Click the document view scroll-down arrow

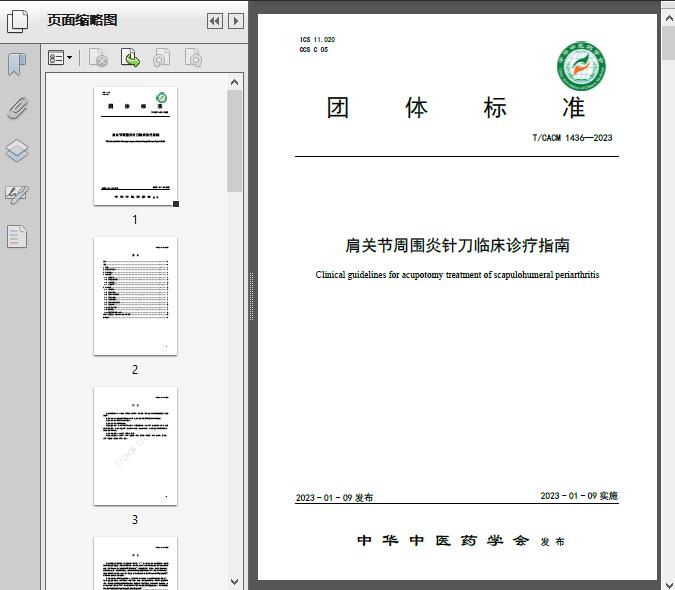pos(669,585)
